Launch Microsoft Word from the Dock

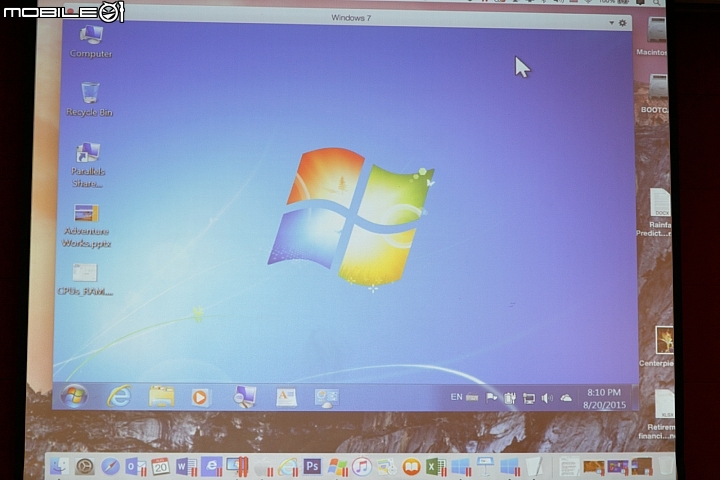(x=186, y=467)
